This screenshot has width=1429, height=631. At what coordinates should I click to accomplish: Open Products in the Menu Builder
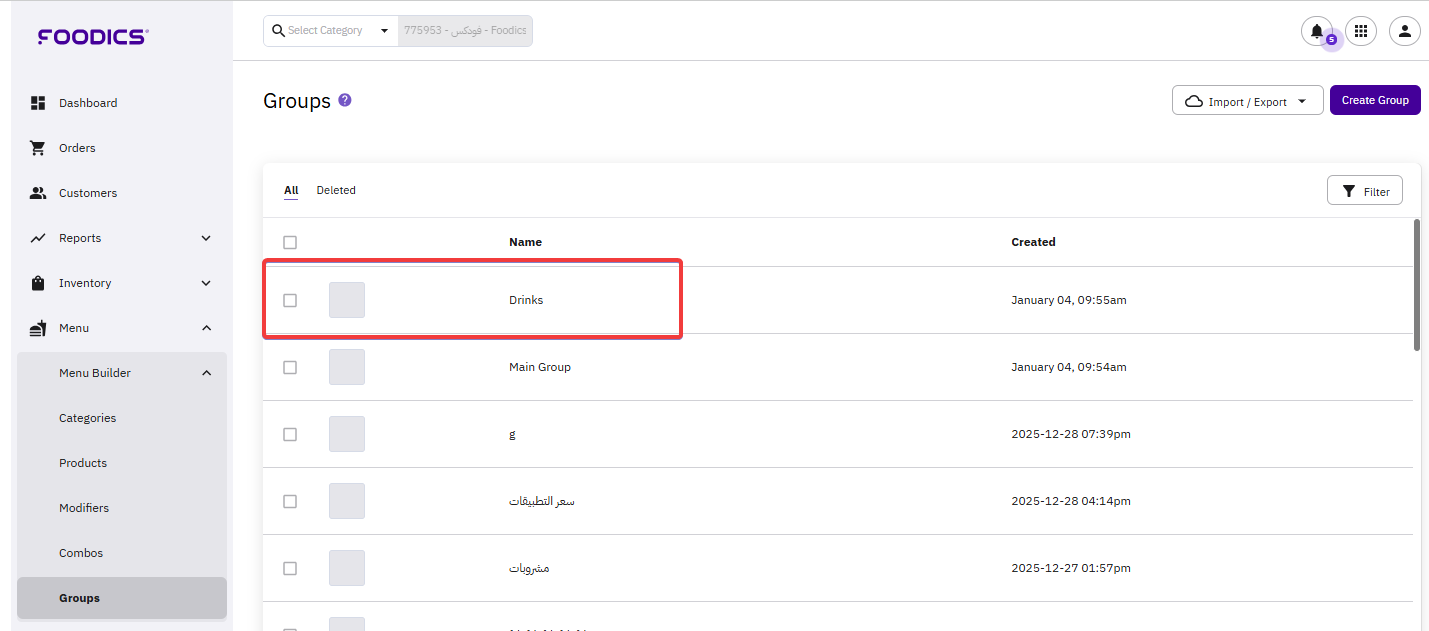83,463
